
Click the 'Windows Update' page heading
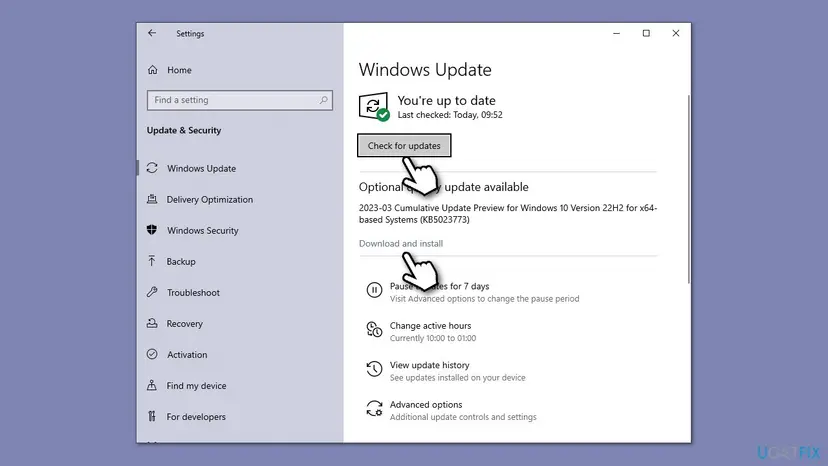tap(425, 70)
